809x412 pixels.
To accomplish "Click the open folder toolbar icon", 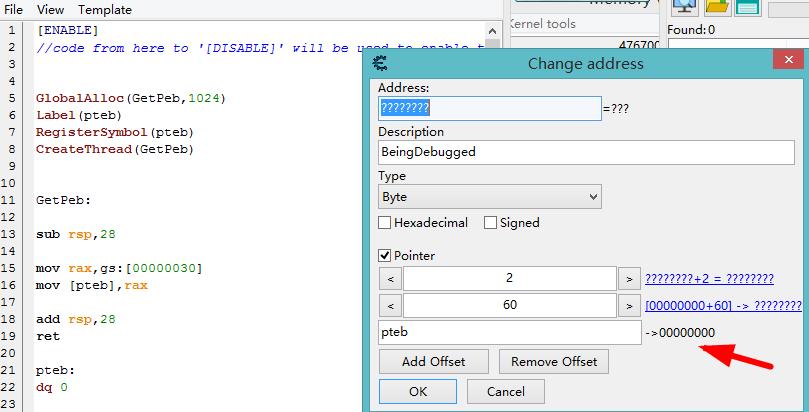I will pos(717,7).
